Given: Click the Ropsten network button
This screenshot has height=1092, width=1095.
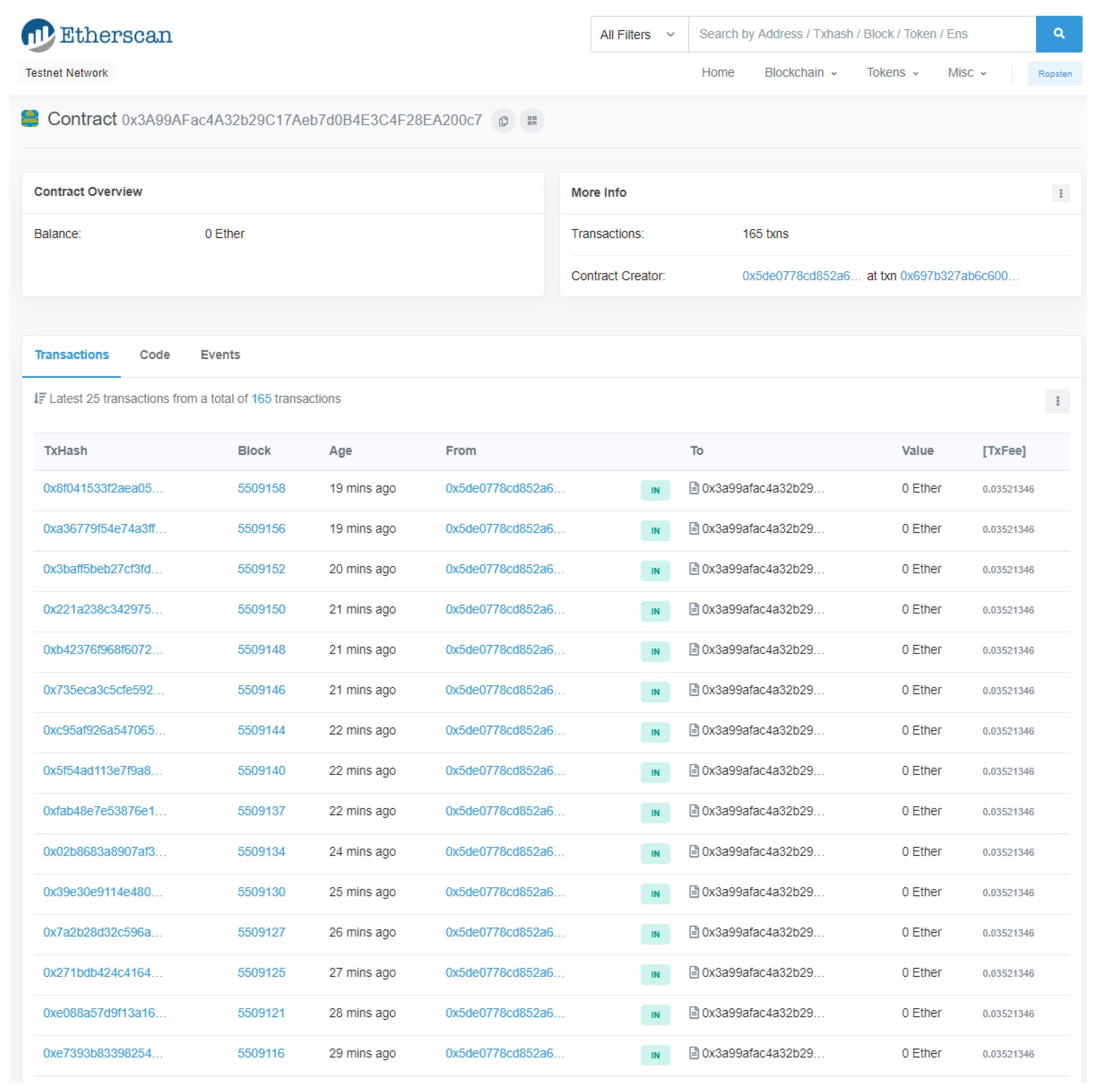Looking at the screenshot, I should 1054,74.
